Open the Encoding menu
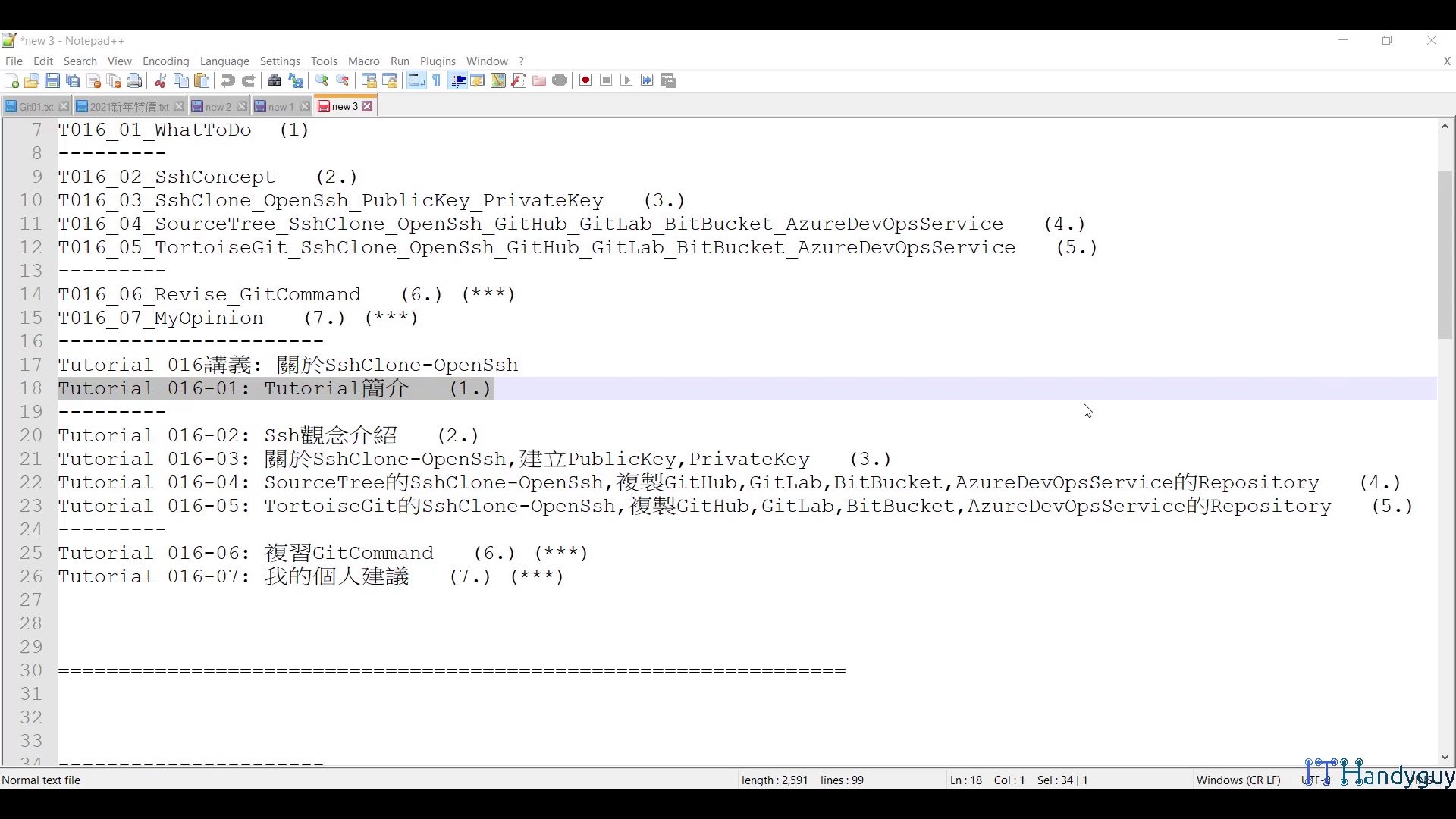The image size is (1456, 819). (x=165, y=61)
